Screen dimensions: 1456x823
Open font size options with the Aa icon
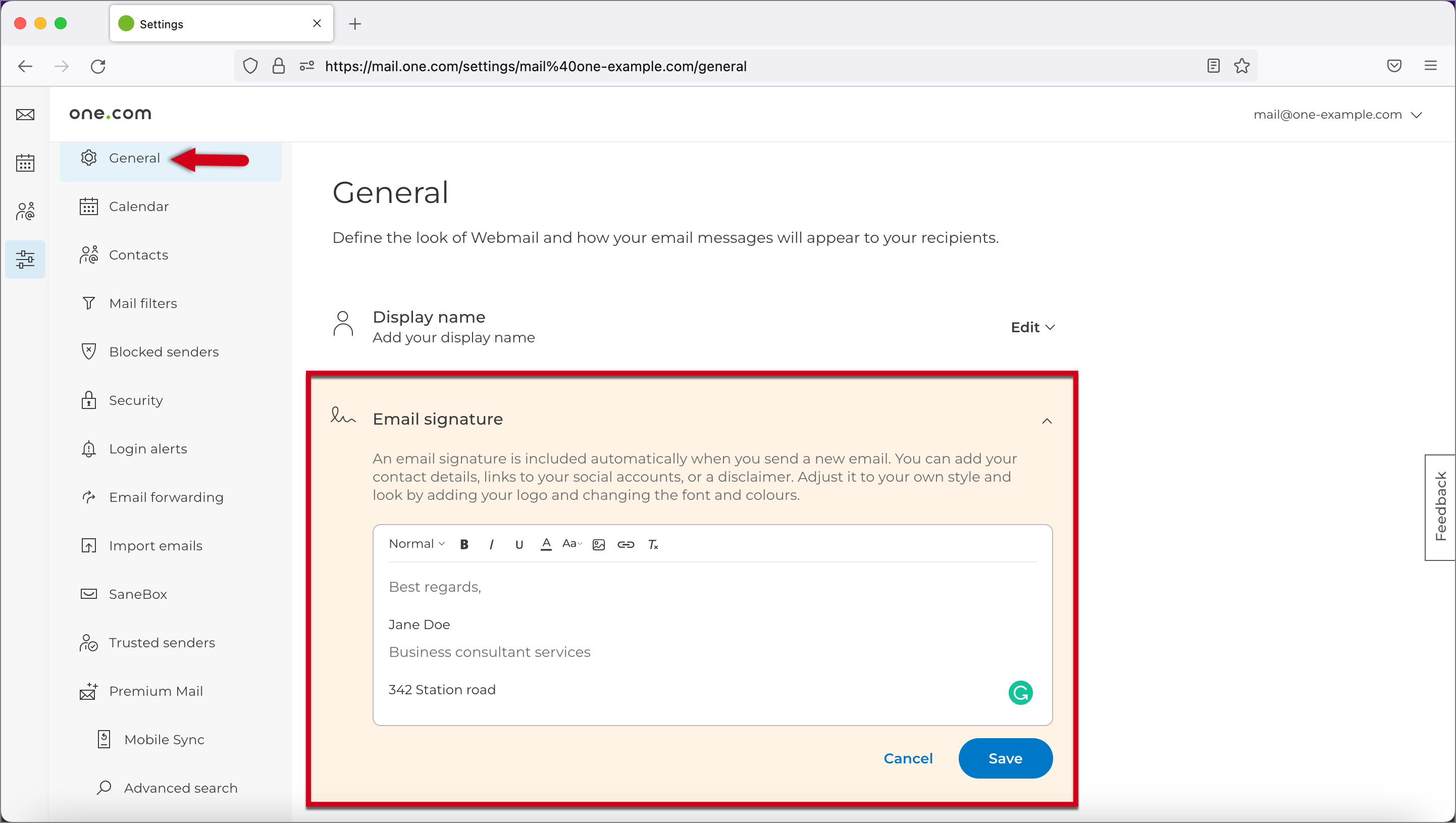pyautogui.click(x=571, y=544)
